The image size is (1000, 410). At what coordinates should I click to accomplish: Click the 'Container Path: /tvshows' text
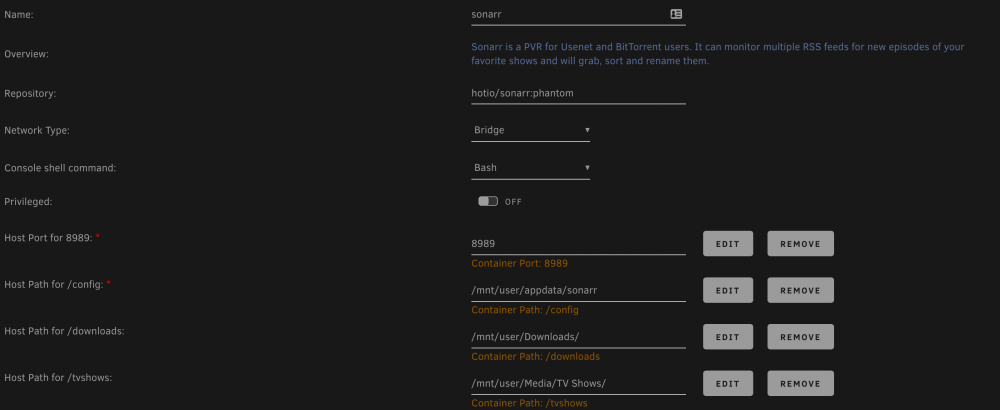click(529, 403)
